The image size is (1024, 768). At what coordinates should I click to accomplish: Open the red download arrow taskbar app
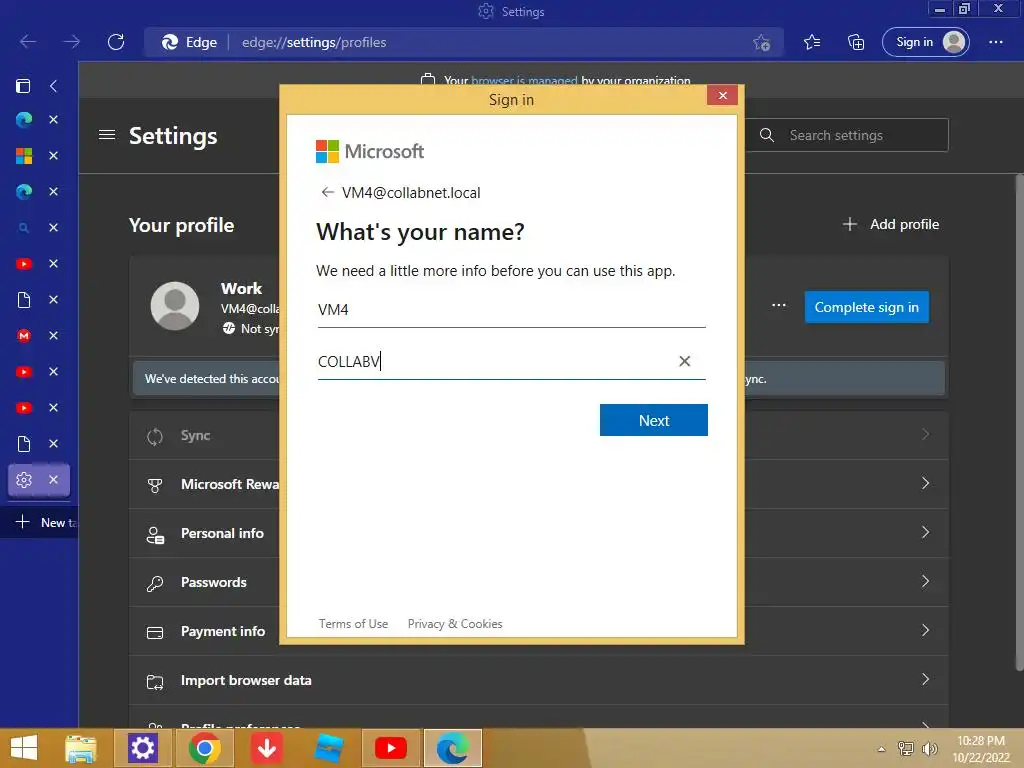pos(266,748)
